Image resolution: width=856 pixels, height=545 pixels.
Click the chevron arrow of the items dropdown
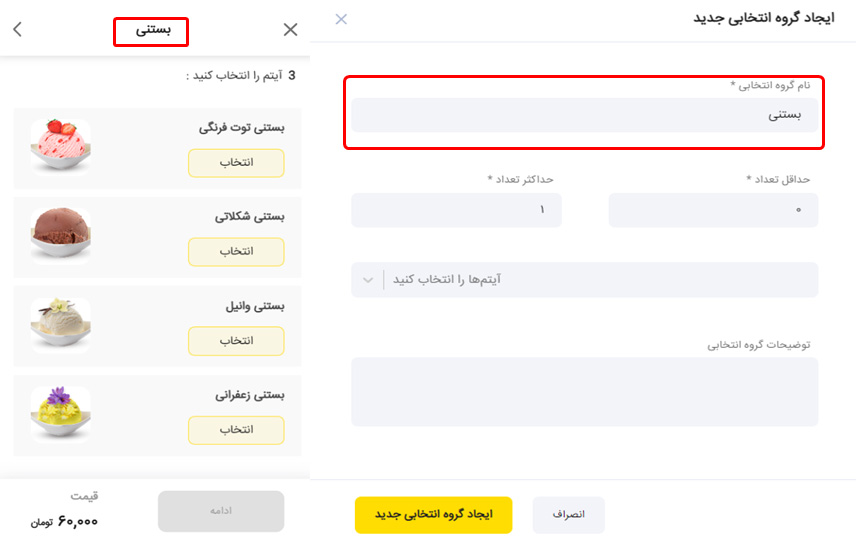[368, 280]
